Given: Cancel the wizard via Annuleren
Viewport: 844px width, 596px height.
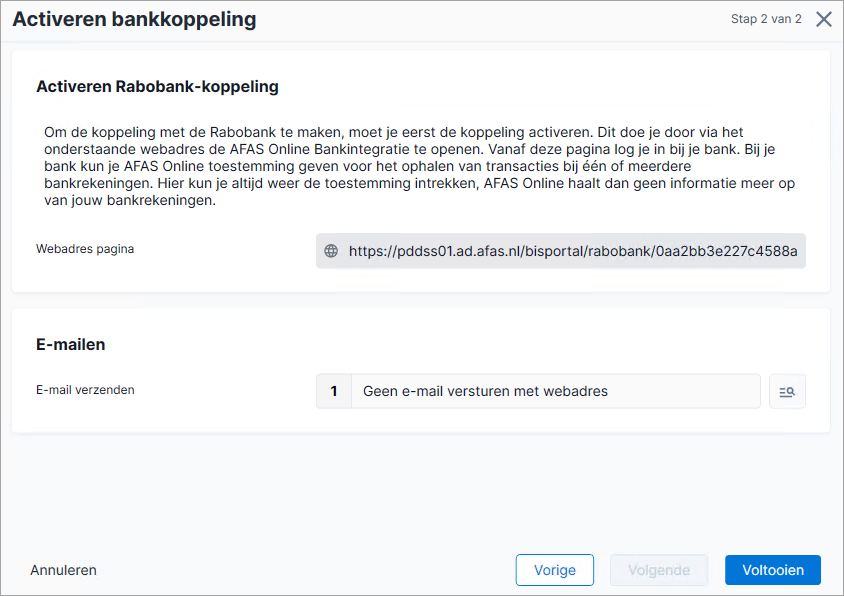Looking at the screenshot, I should click(x=64, y=570).
